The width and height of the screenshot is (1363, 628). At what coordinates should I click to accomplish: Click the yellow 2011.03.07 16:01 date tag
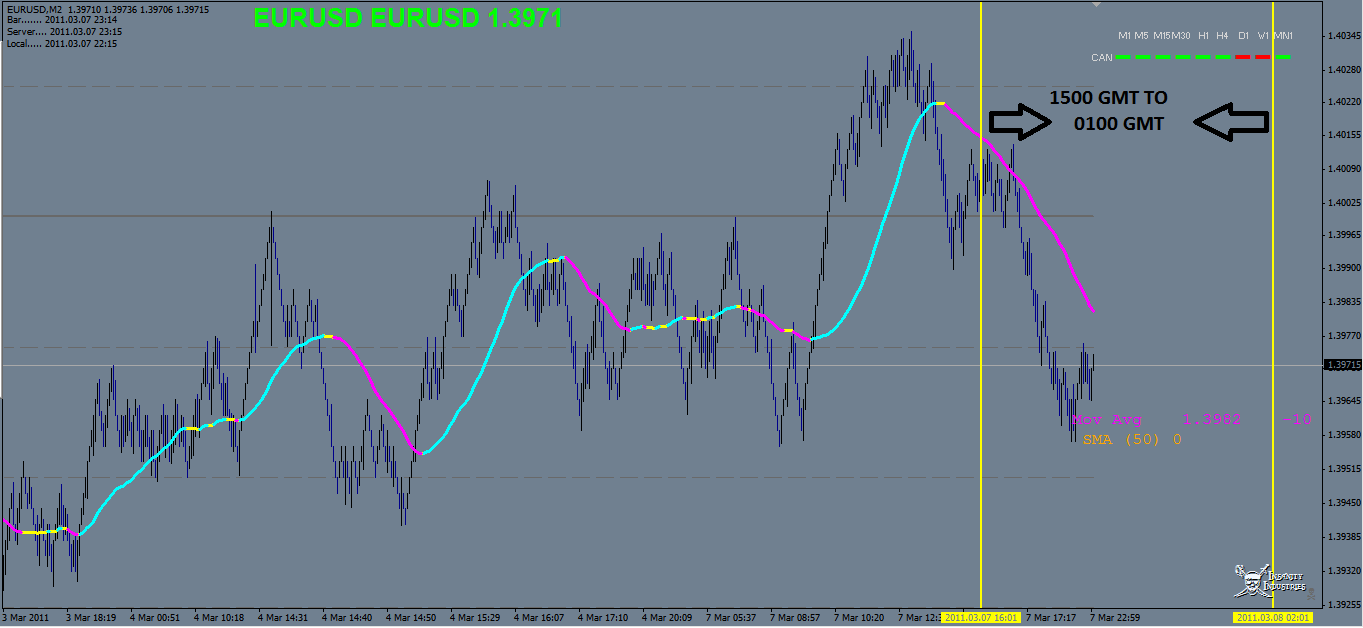[x=981, y=618]
